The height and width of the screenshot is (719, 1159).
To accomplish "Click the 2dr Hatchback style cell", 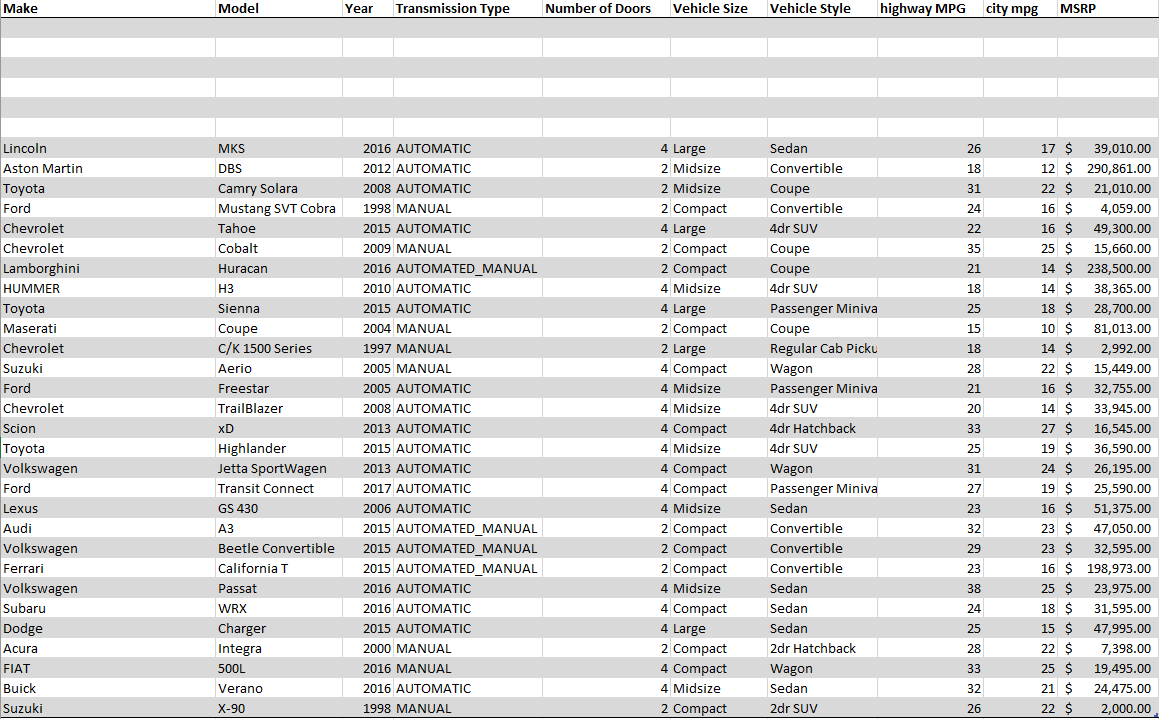I will tap(822, 647).
